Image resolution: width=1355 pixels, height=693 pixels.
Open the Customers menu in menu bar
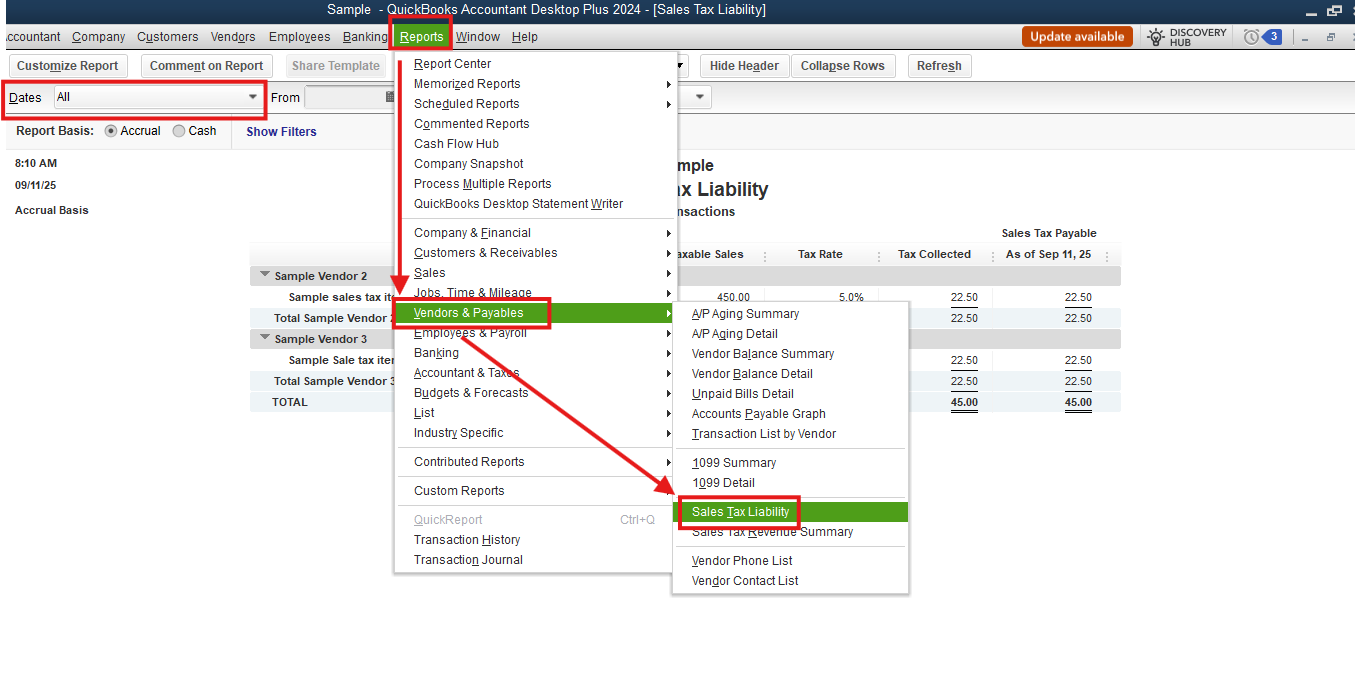(x=167, y=37)
